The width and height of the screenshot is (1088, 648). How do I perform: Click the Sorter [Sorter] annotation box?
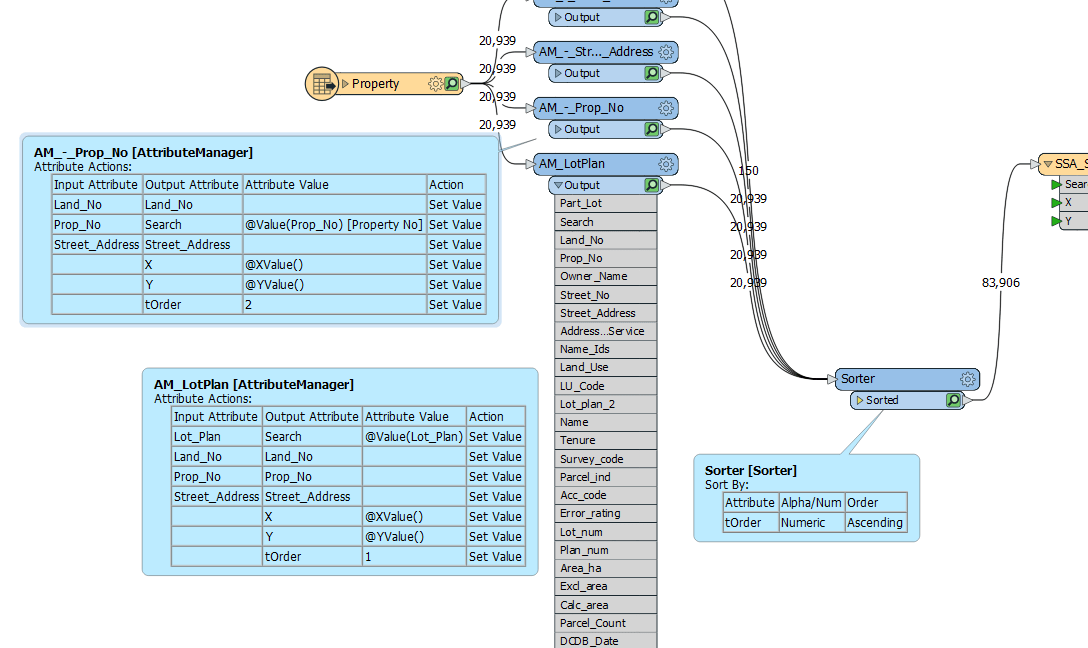coord(805,498)
